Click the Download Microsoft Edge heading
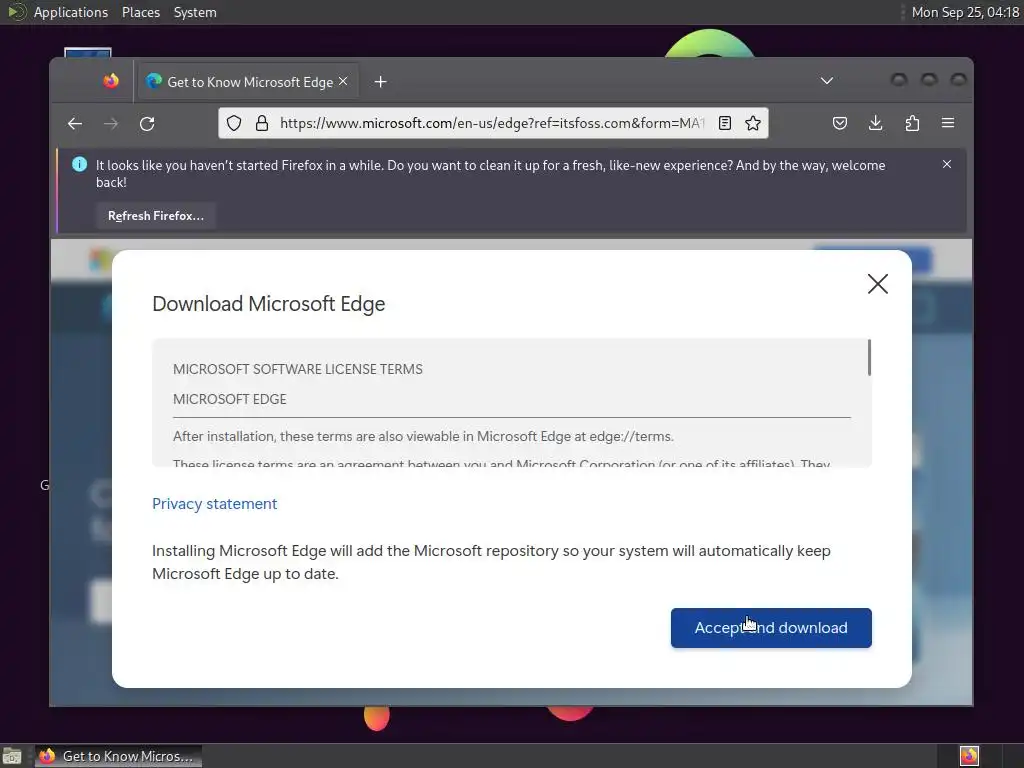Viewport: 1024px width, 768px height. 268,304
